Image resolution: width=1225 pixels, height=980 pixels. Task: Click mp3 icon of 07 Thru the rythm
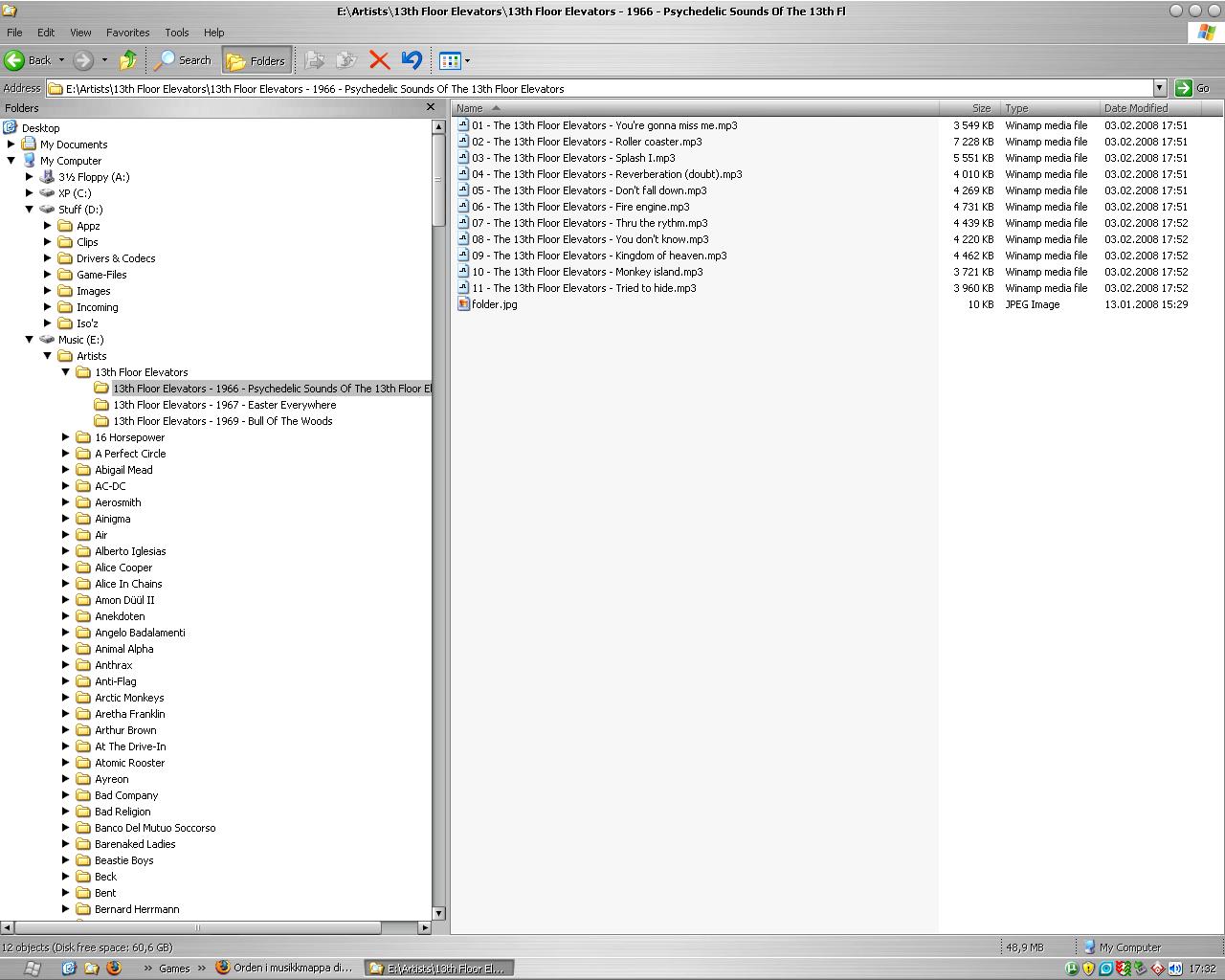pos(463,223)
